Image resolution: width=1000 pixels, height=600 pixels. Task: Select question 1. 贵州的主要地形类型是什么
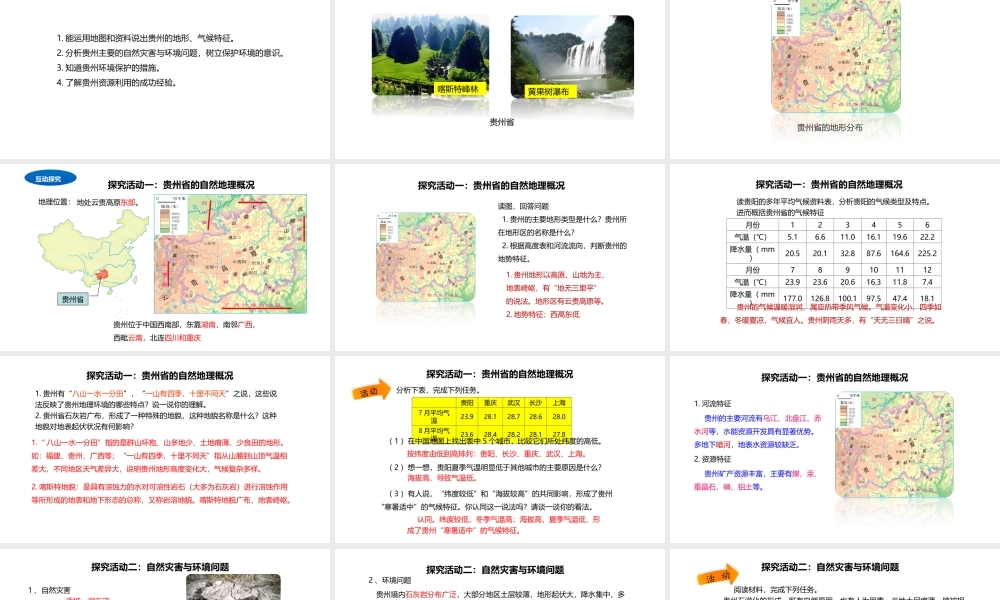click(x=562, y=226)
